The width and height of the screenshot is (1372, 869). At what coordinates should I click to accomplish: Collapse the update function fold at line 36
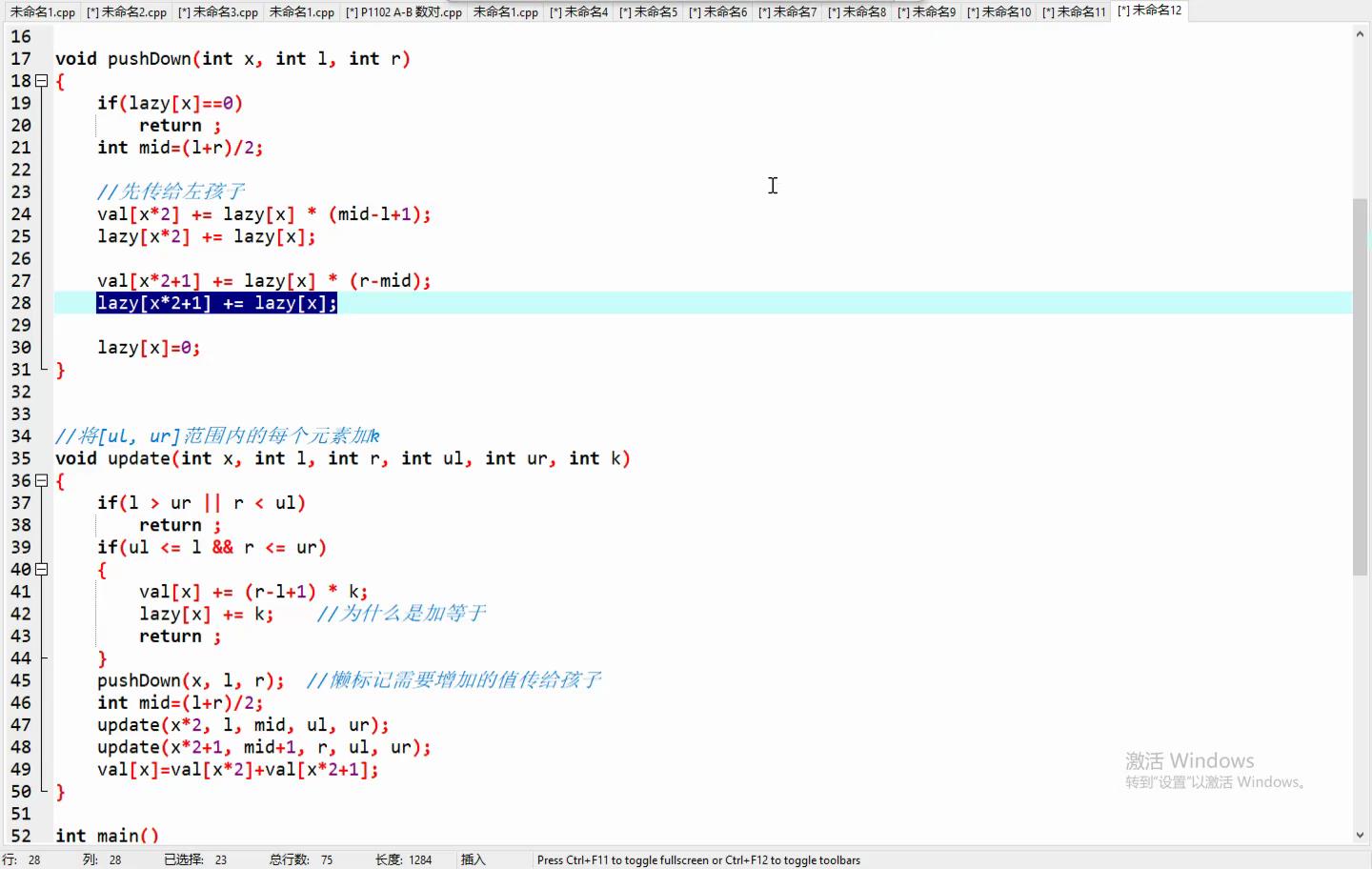click(x=42, y=481)
